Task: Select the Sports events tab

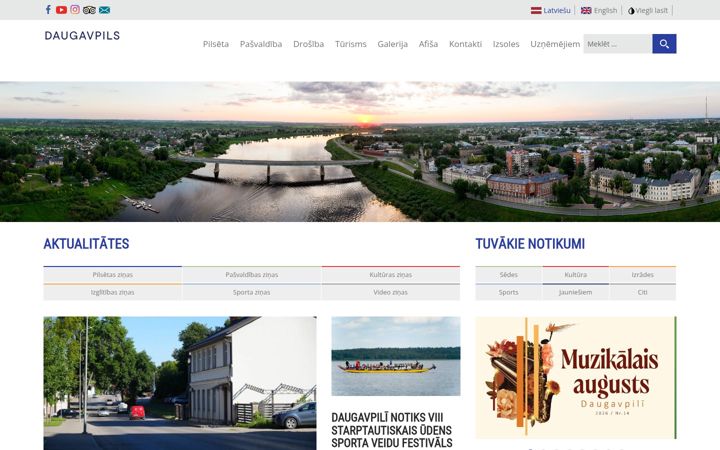Action: pyautogui.click(x=509, y=292)
